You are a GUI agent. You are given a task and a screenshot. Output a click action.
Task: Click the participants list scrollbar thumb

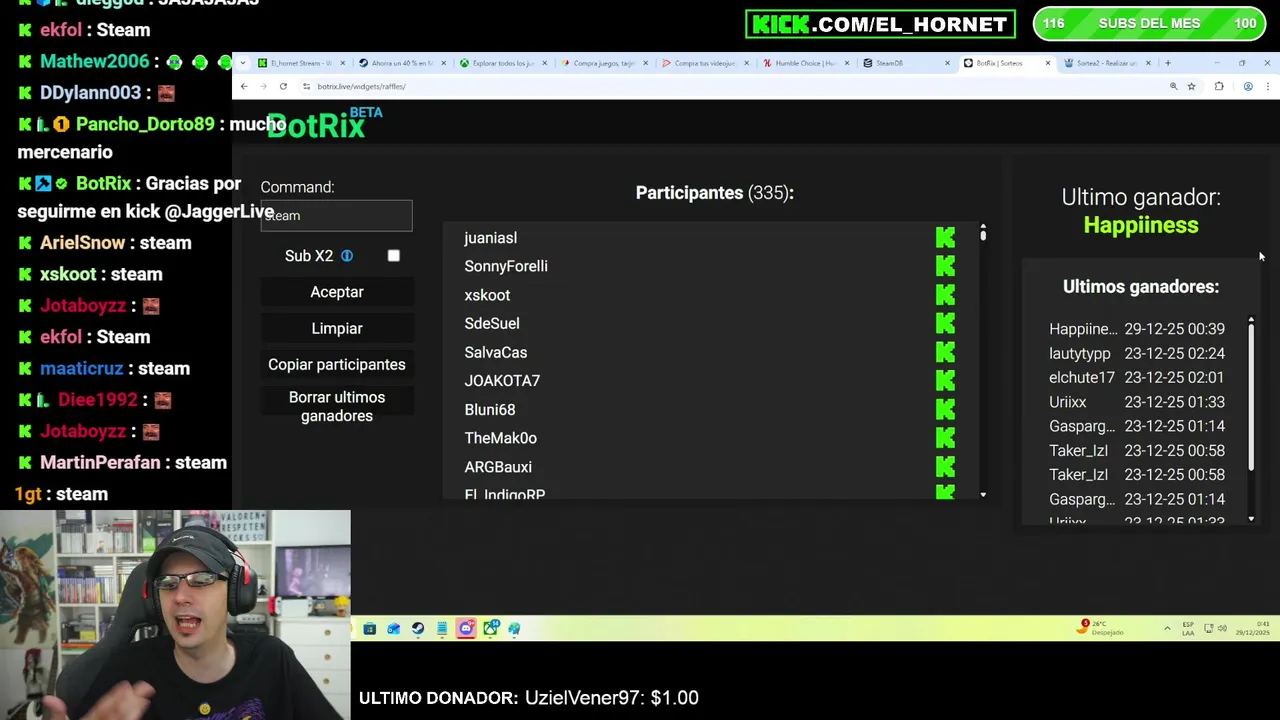[x=983, y=235]
